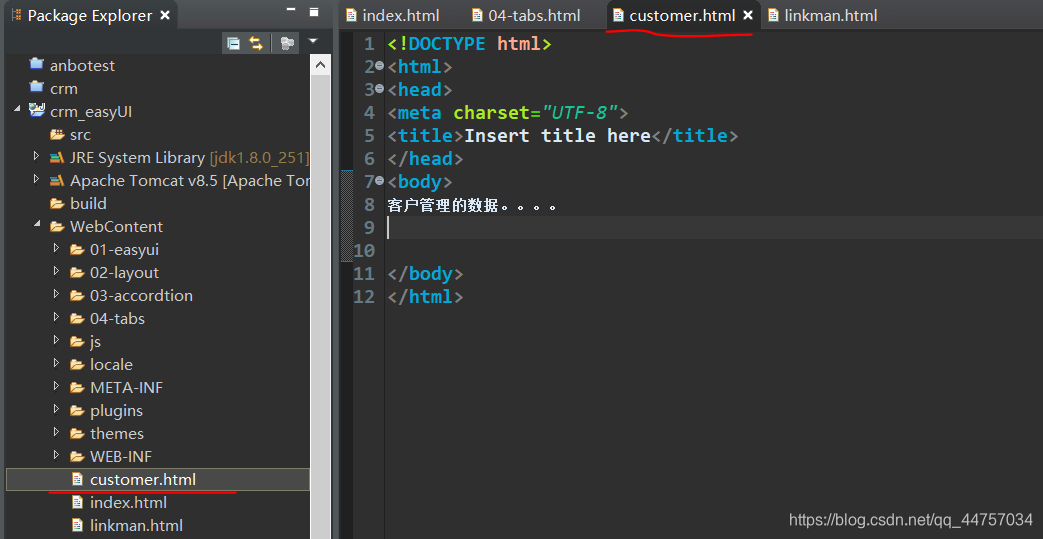The image size is (1043, 539).
Task: Click the crm project folder icon
Action: click(37, 89)
